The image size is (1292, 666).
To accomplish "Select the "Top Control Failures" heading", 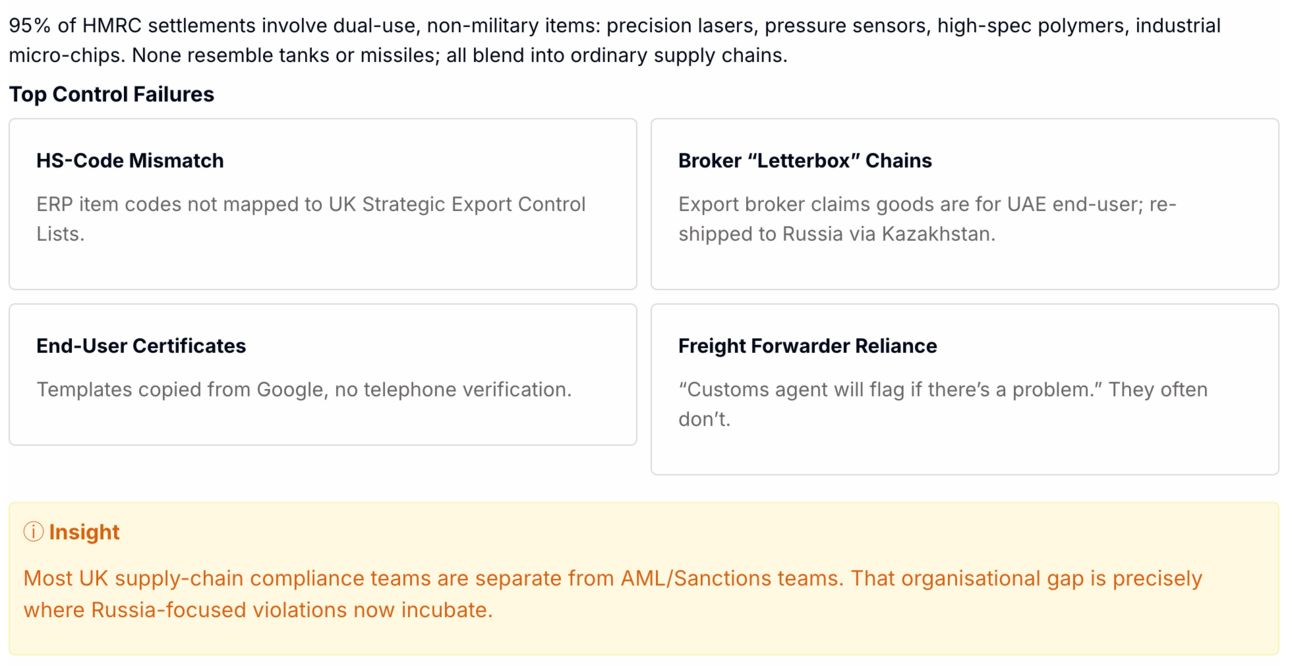I will point(111,94).
